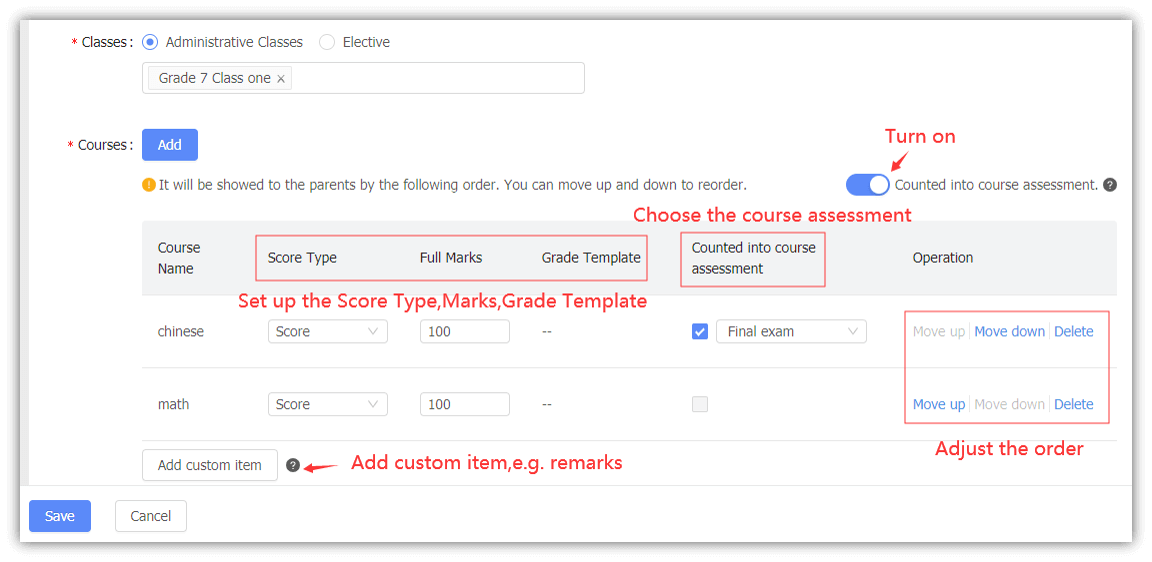The width and height of the screenshot is (1152, 562).
Task: Check the math course assessment checkbox
Action: (x=700, y=405)
